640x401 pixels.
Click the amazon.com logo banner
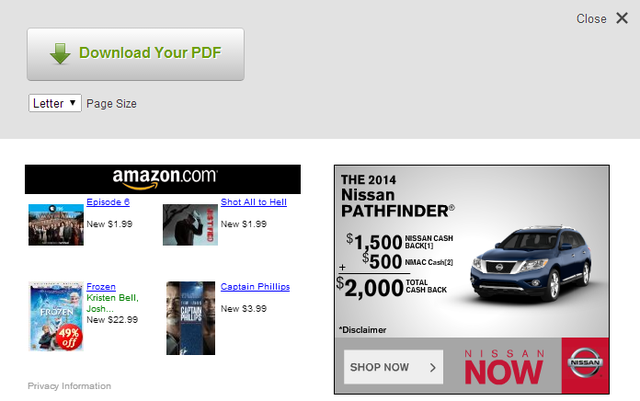[x=163, y=179]
